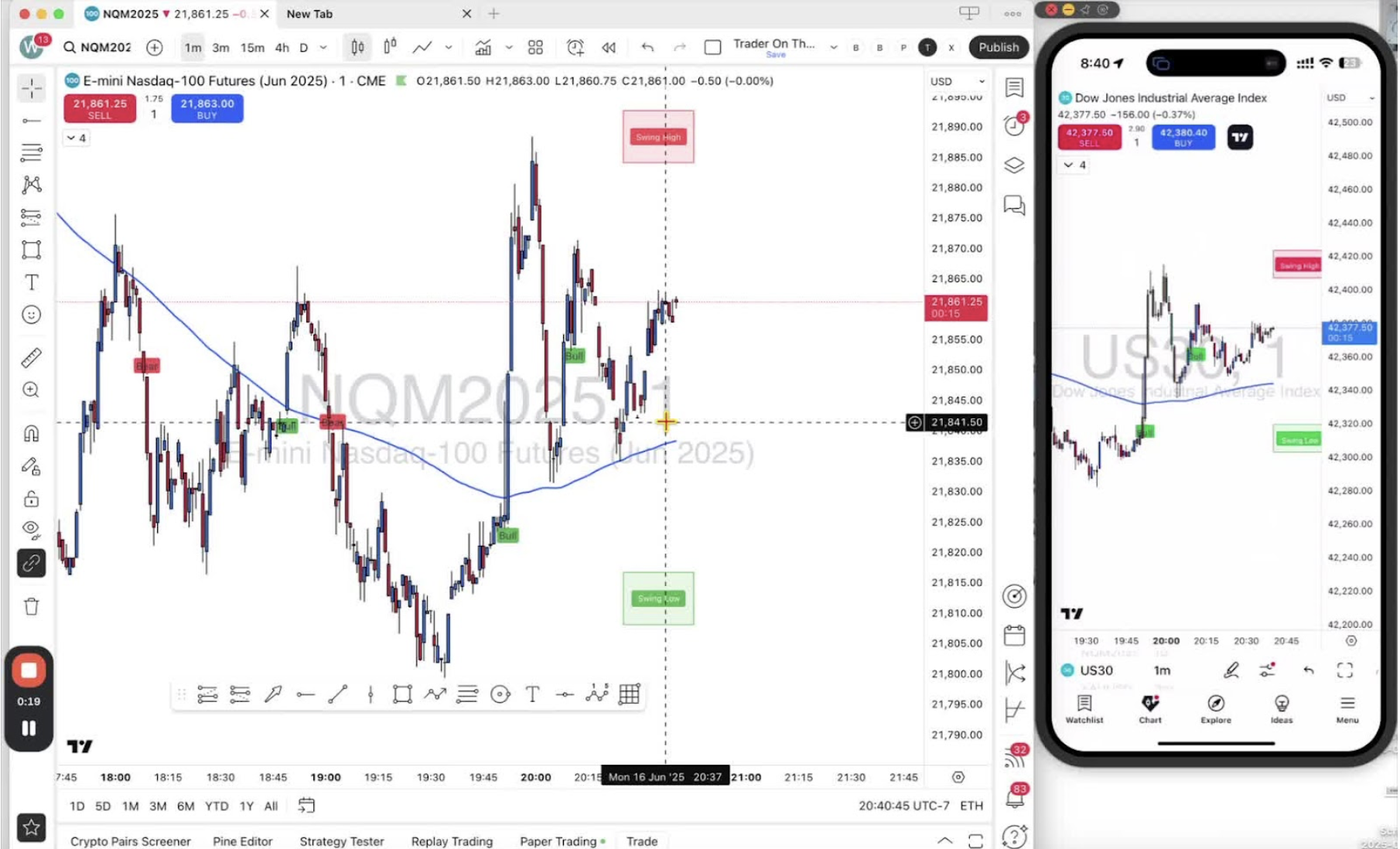This screenshot has height=849, width=1400.
Task: Open the help center icon
Action: [1014, 836]
